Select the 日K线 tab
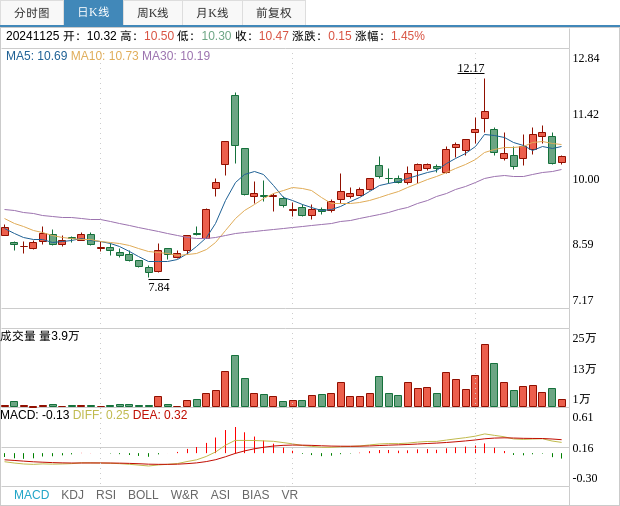620x506 pixels. tap(93, 13)
